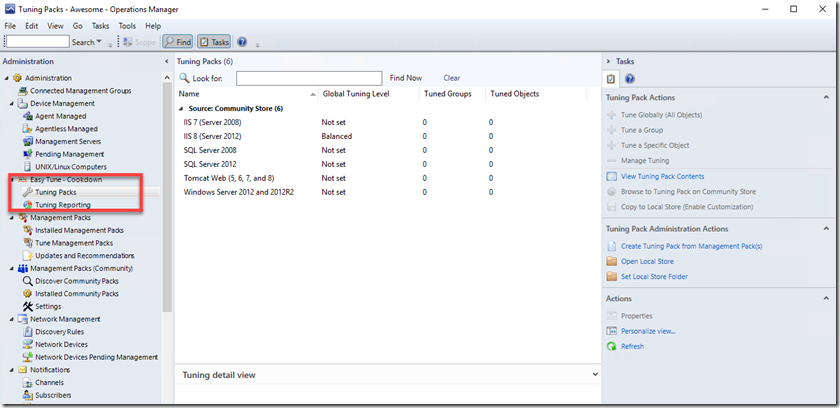Open the File menu
This screenshot has width=840, height=408.
pyautogui.click(x=10, y=26)
